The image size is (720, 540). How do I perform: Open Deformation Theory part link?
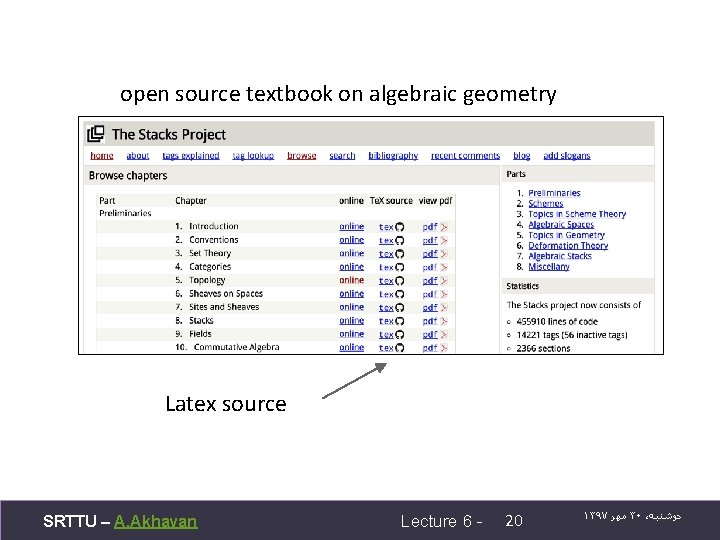tap(568, 246)
